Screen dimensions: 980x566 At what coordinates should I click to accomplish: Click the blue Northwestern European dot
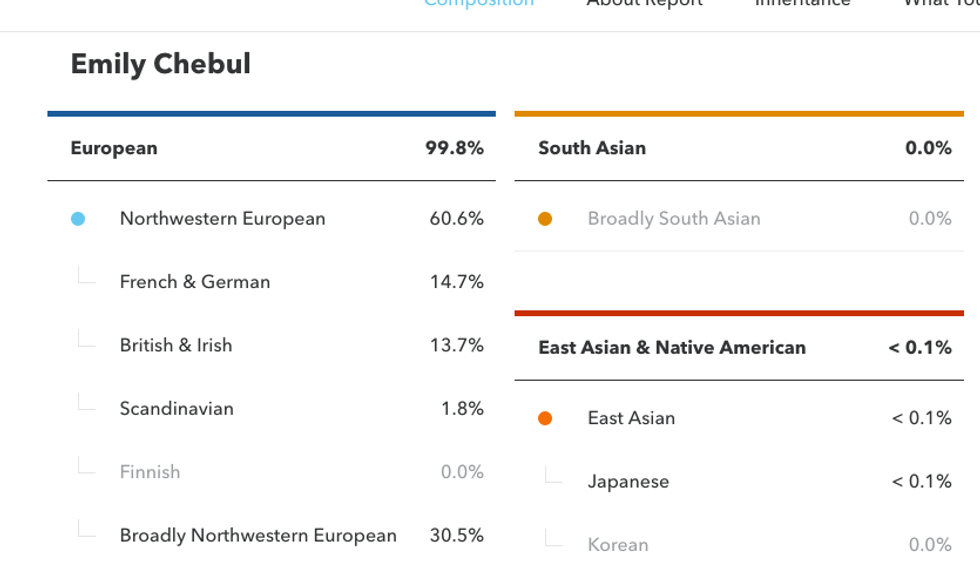coord(78,219)
